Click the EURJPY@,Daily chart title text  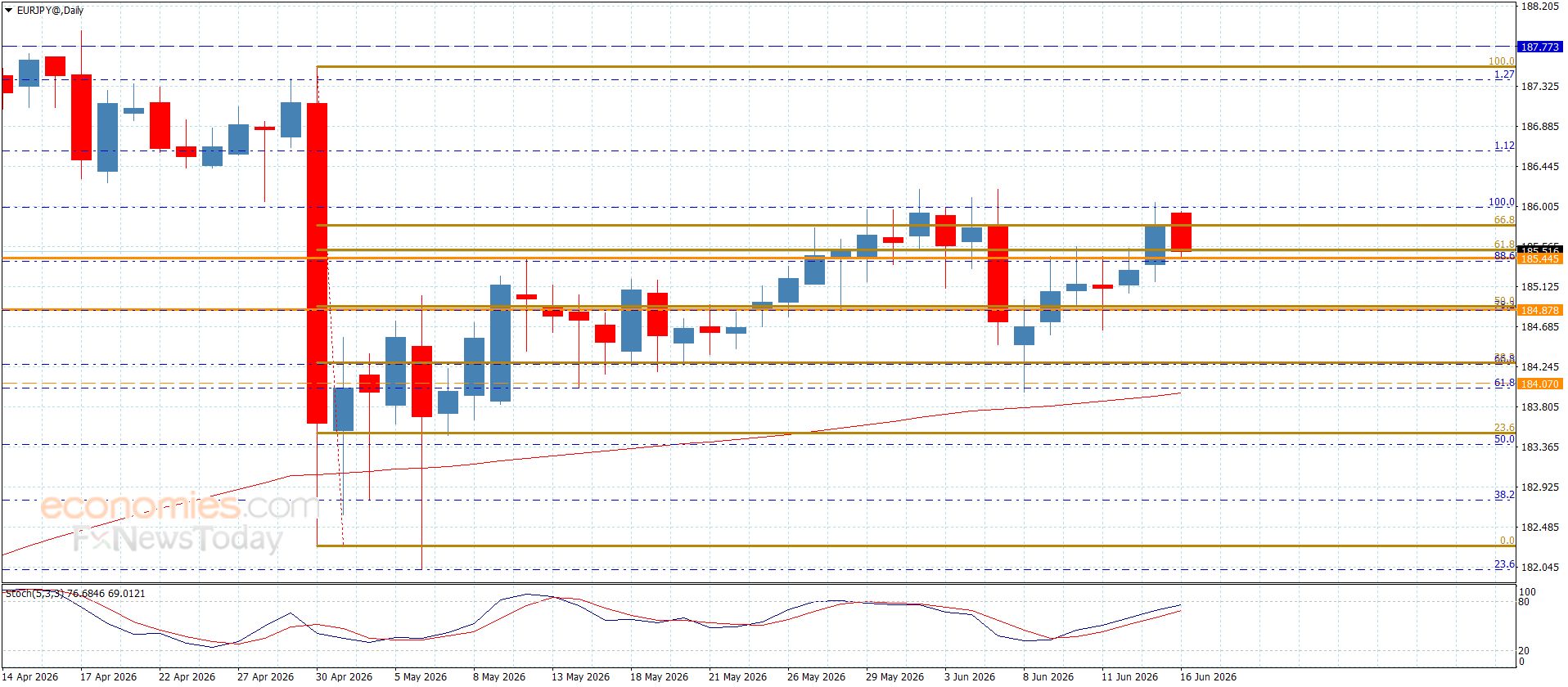[x=50, y=11]
